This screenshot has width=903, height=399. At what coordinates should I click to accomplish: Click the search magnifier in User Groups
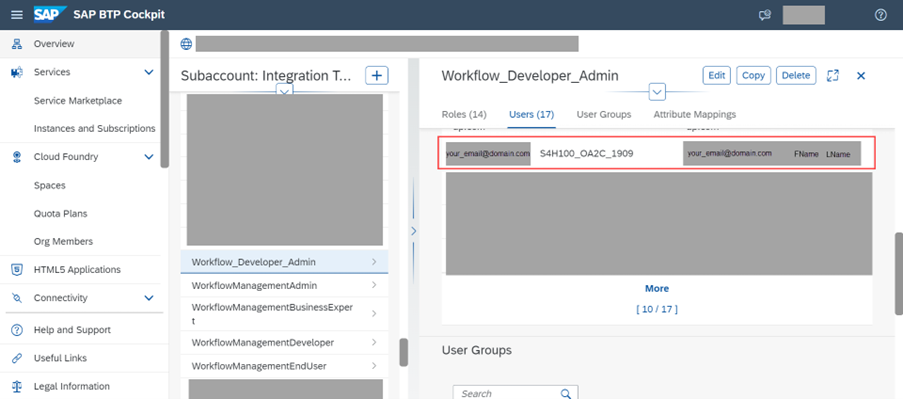566,393
